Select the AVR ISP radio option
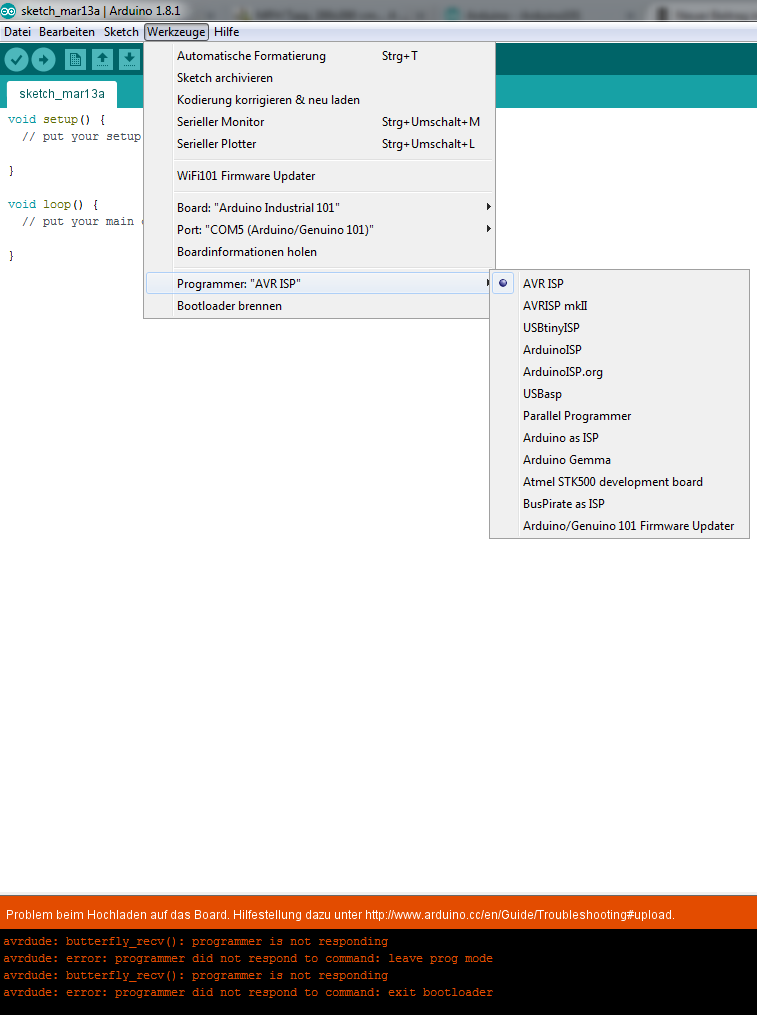The width and height of the screenshot is (757, 1015). [620, 284]
